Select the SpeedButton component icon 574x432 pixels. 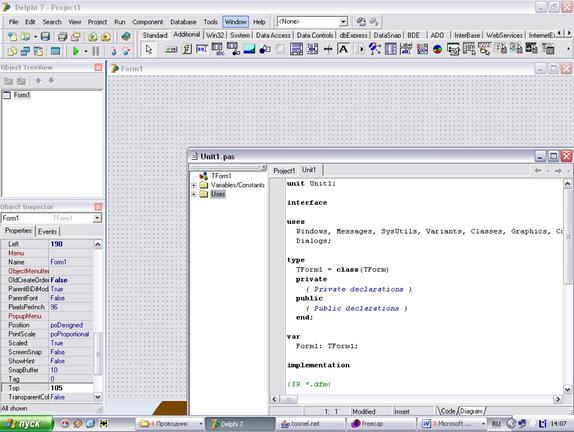coord(187,49)
